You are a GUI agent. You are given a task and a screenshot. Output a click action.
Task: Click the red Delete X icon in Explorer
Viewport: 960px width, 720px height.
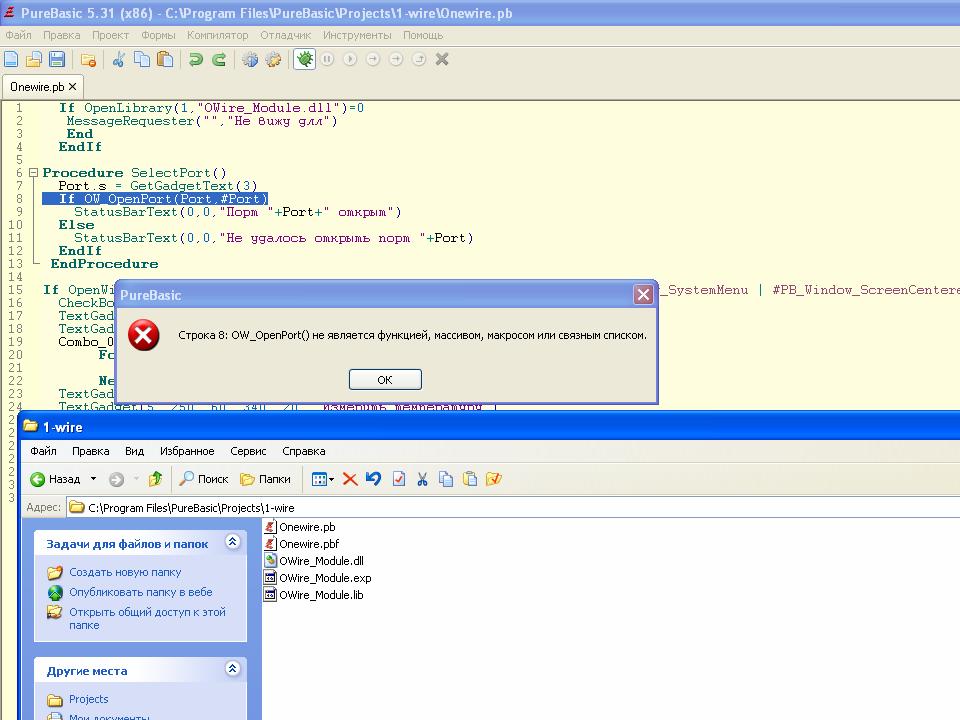click(x=350, y=479)
